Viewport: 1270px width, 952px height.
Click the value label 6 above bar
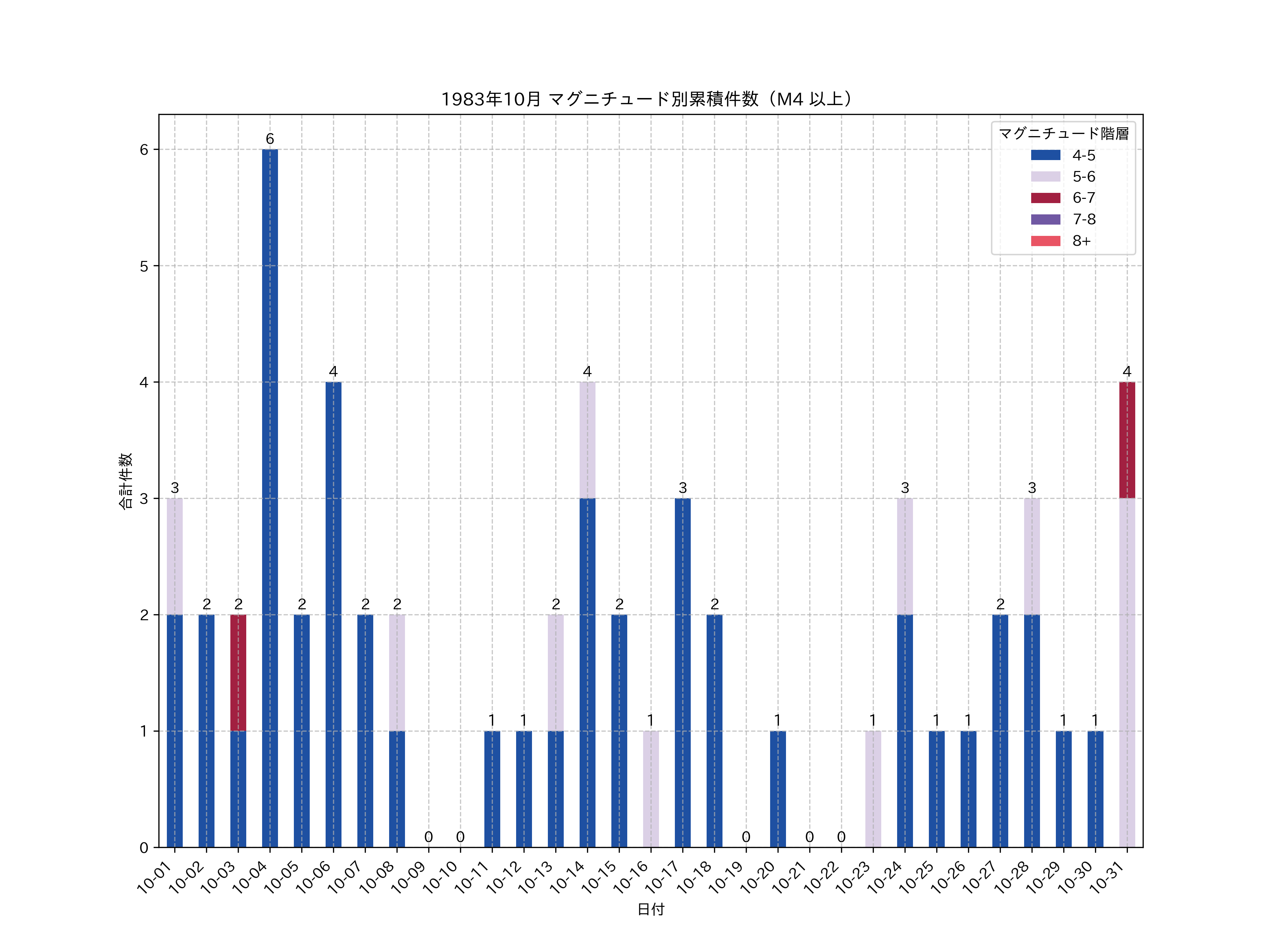[270, 139]
